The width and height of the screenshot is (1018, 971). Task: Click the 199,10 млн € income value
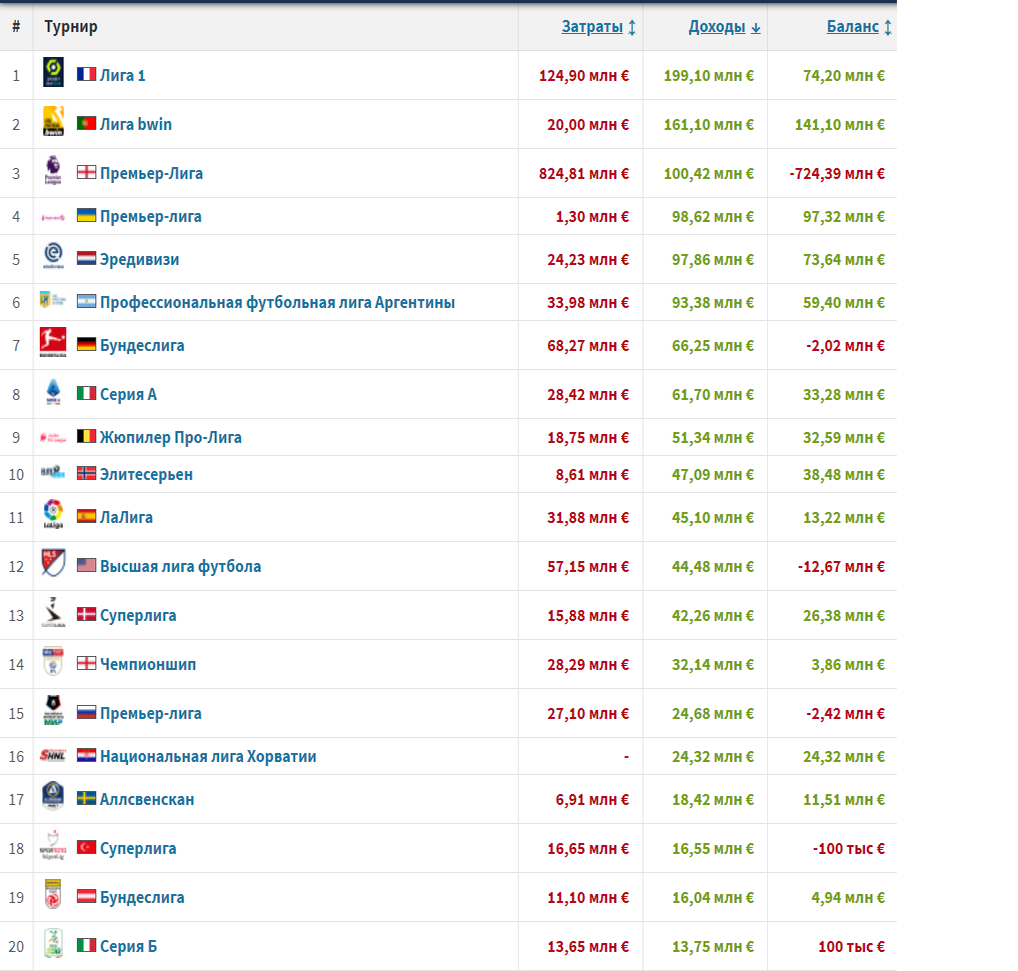708,75
